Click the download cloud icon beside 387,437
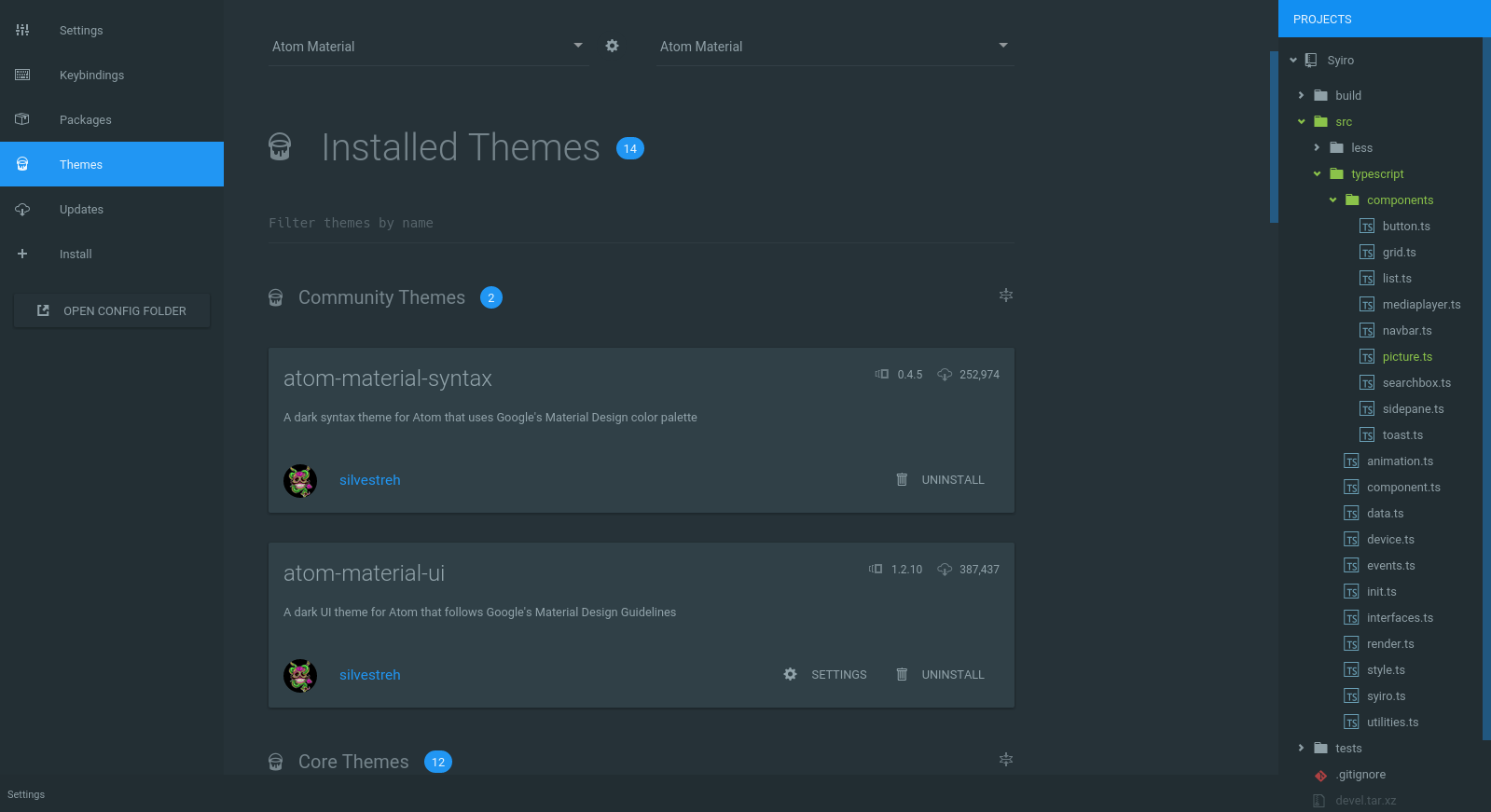The width and height of the screenshot is (1491, 812). click(945, 570)
